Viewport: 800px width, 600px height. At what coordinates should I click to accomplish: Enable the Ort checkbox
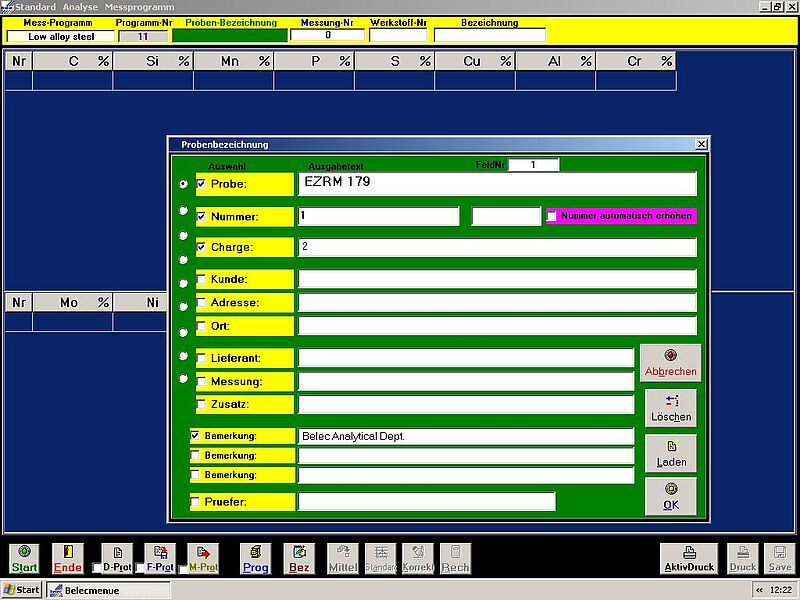(202, 326)
